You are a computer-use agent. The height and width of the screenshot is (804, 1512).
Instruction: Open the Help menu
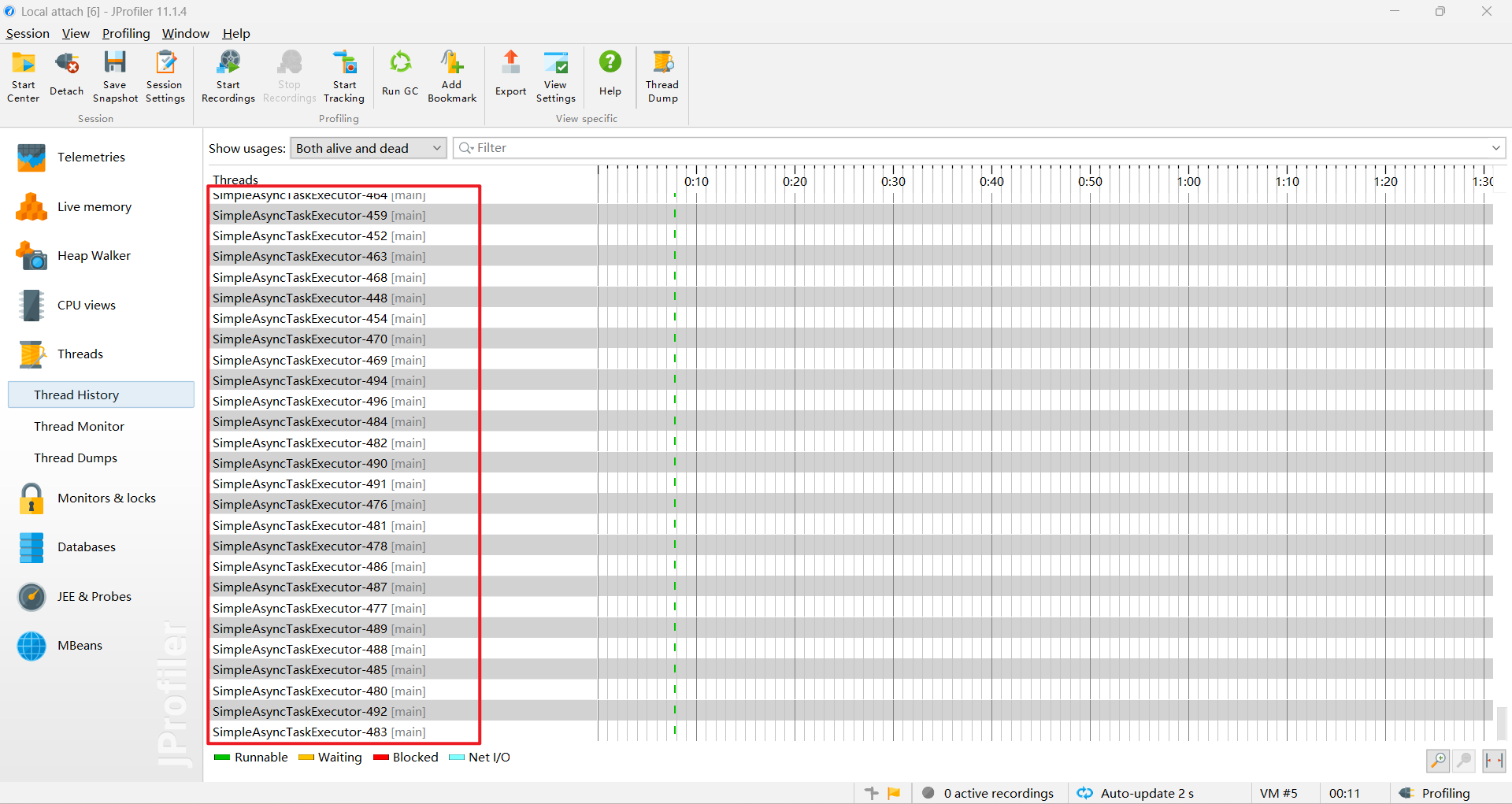click(236, 33)
